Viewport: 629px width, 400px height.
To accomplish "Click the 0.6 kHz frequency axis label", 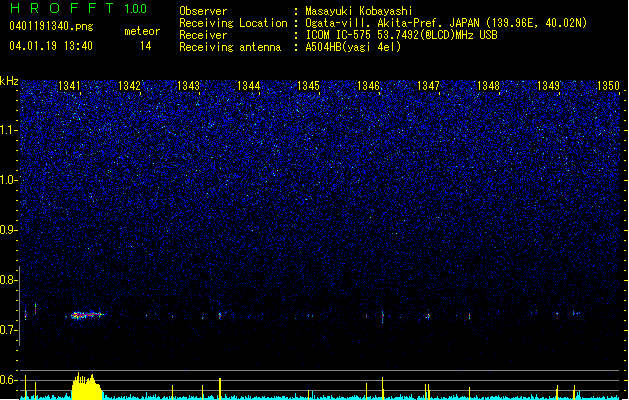I will (x=9, y=380).
